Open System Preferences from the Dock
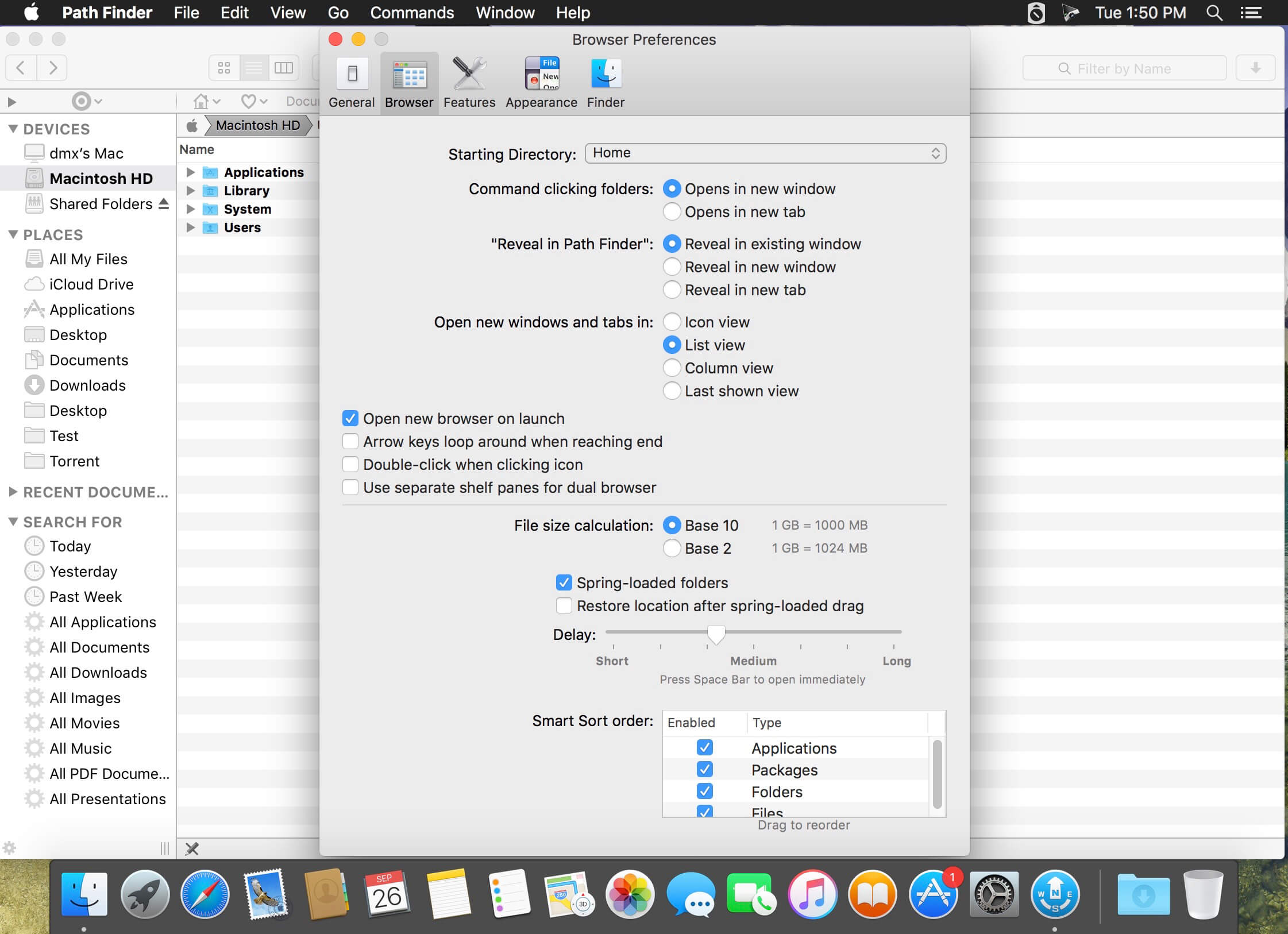Image resolution: width=1288 pixels, height=934 pixels. [x=994, y=895]
